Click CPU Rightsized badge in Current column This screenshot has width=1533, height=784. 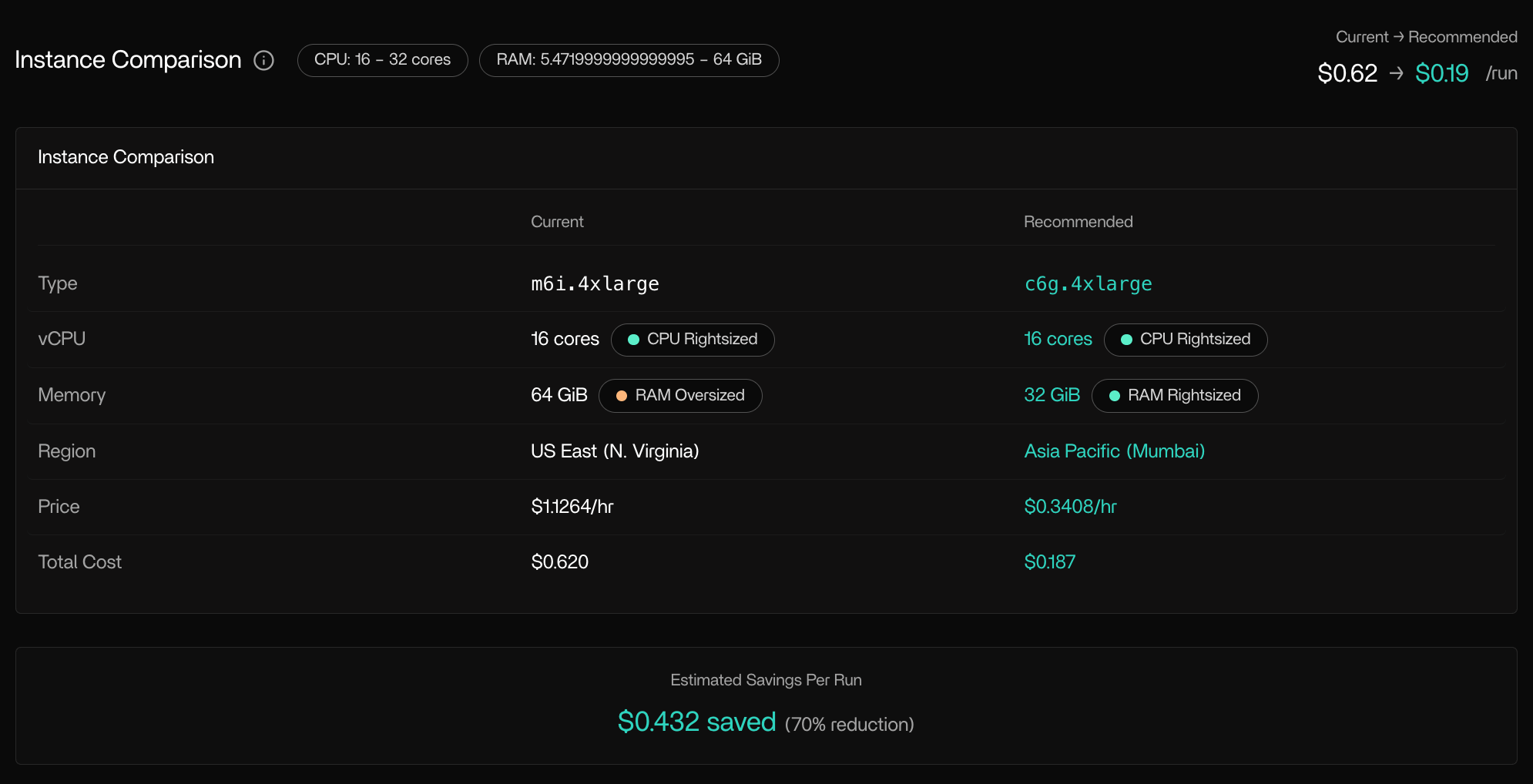point(693,340)
